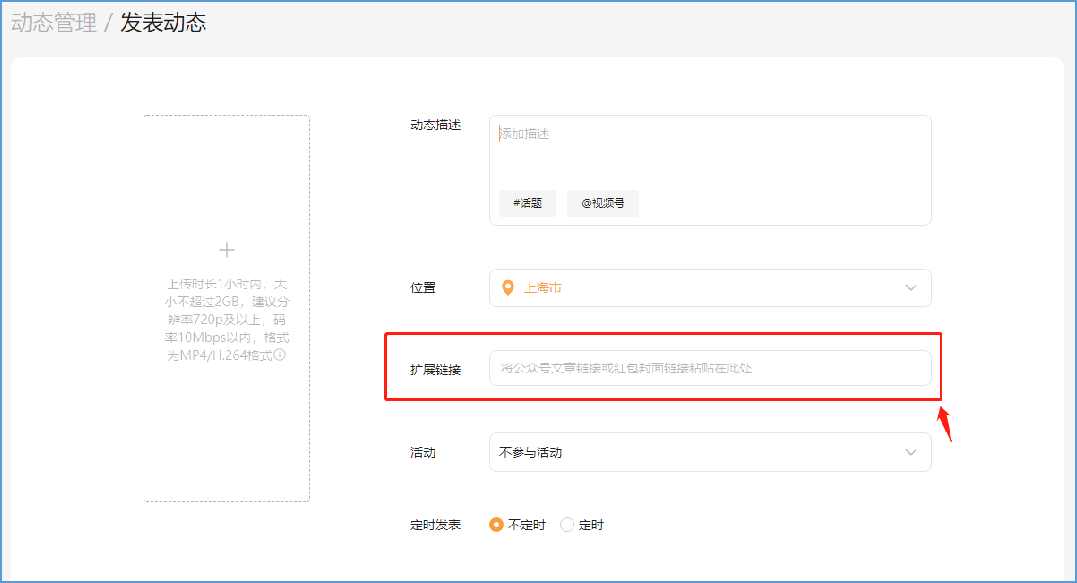
Task: Expand the 不参与活动 activity dropdown
Action: (709, 452)
